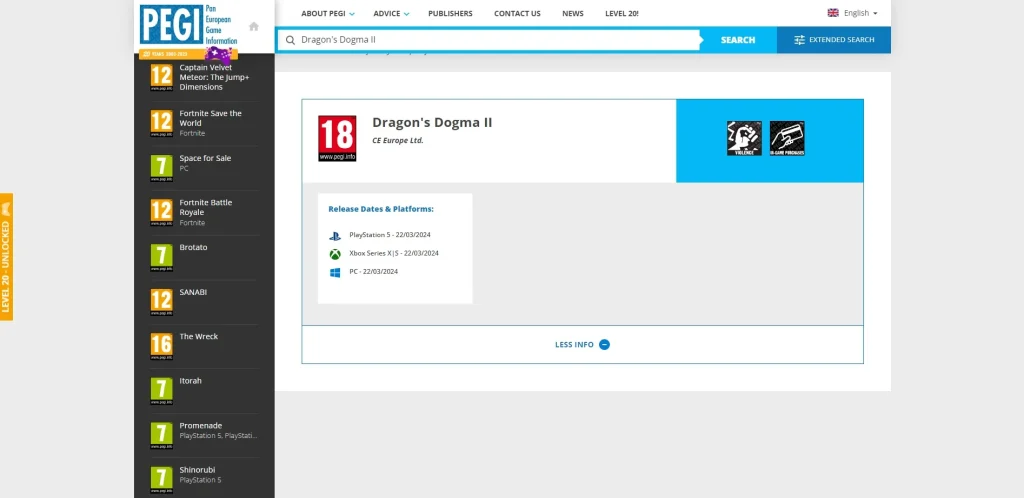
Task: Click the home icon beside PEGI logo
Action: coord(254,27)
